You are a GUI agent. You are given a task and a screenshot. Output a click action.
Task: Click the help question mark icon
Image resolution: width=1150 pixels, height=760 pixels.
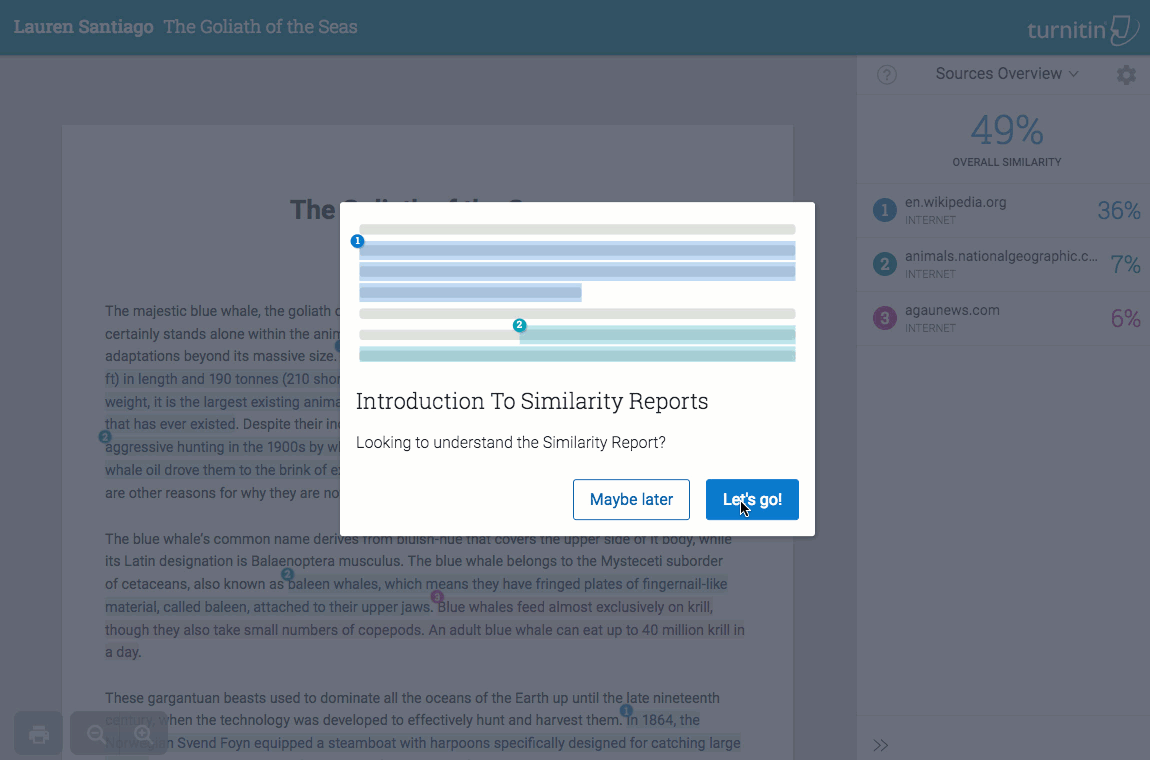click(887, 74)
